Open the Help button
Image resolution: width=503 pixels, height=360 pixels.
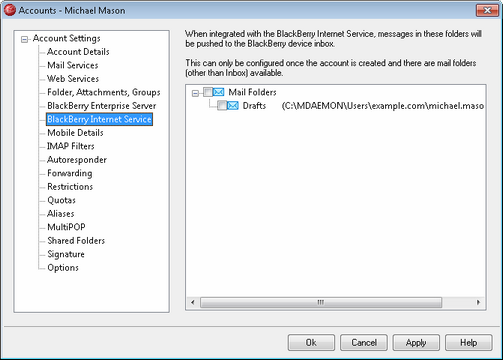tap(468, 343)
